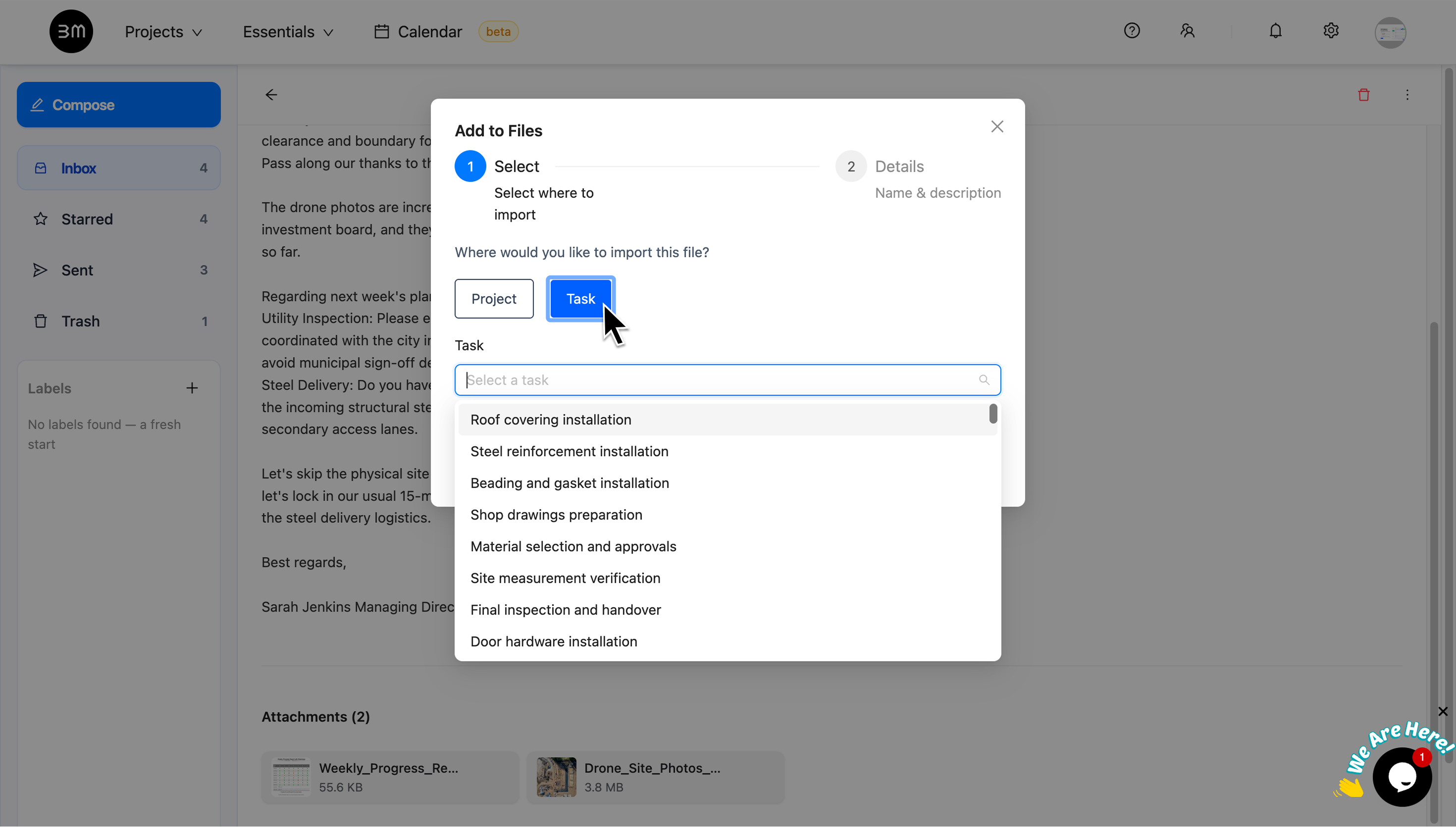
Task: Open the help question mark icon
Action: click(1132, 31)
